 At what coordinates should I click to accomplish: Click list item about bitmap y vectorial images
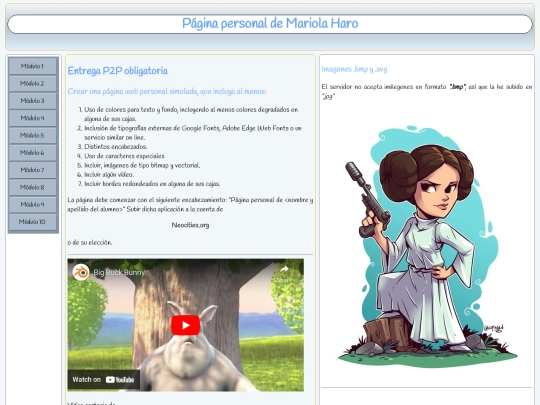(x=142, y=165)
